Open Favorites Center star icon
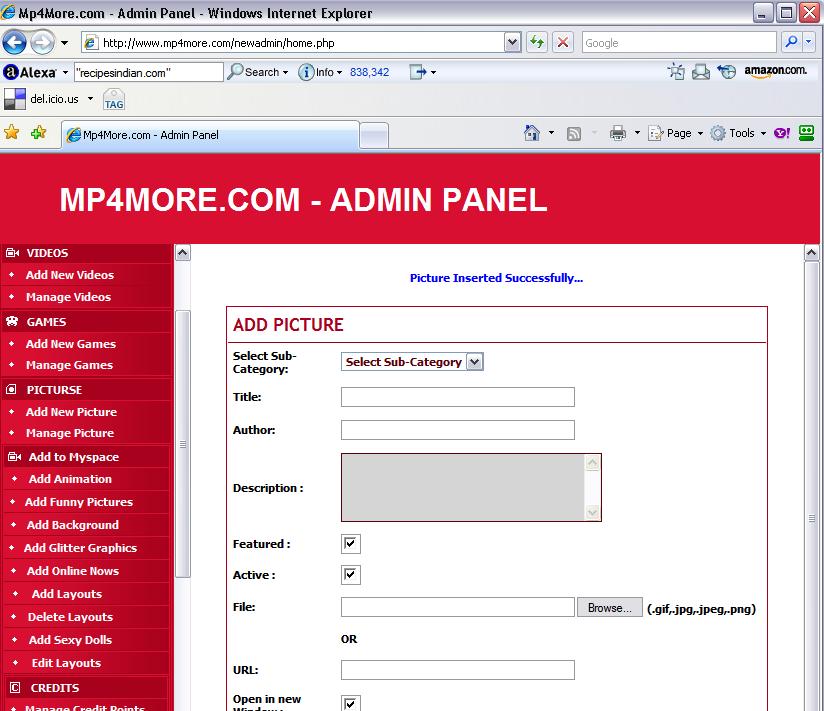 coord(12,132)
